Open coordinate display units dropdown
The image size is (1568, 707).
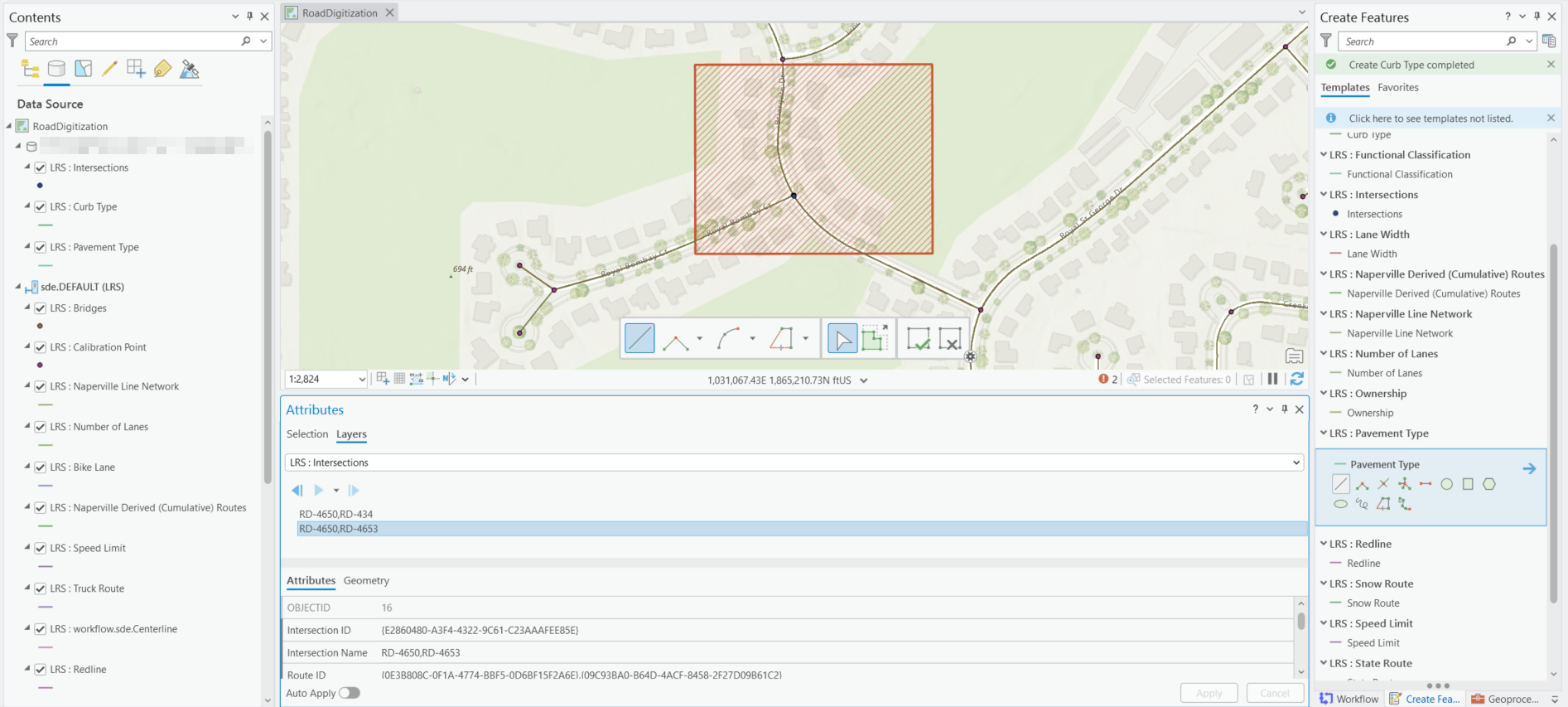point(864,380)
